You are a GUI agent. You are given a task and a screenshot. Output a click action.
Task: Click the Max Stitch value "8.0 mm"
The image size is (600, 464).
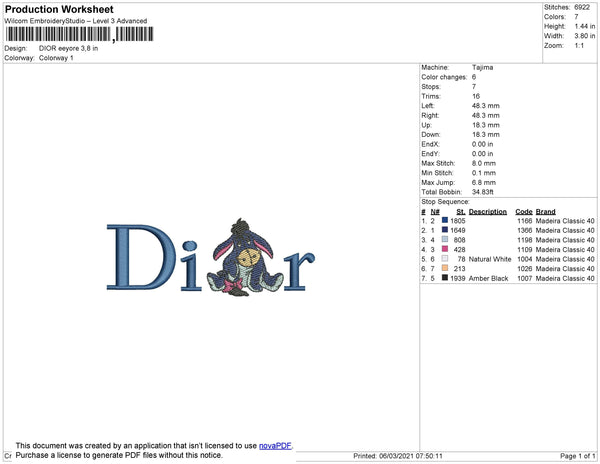[x=484, y=163]
